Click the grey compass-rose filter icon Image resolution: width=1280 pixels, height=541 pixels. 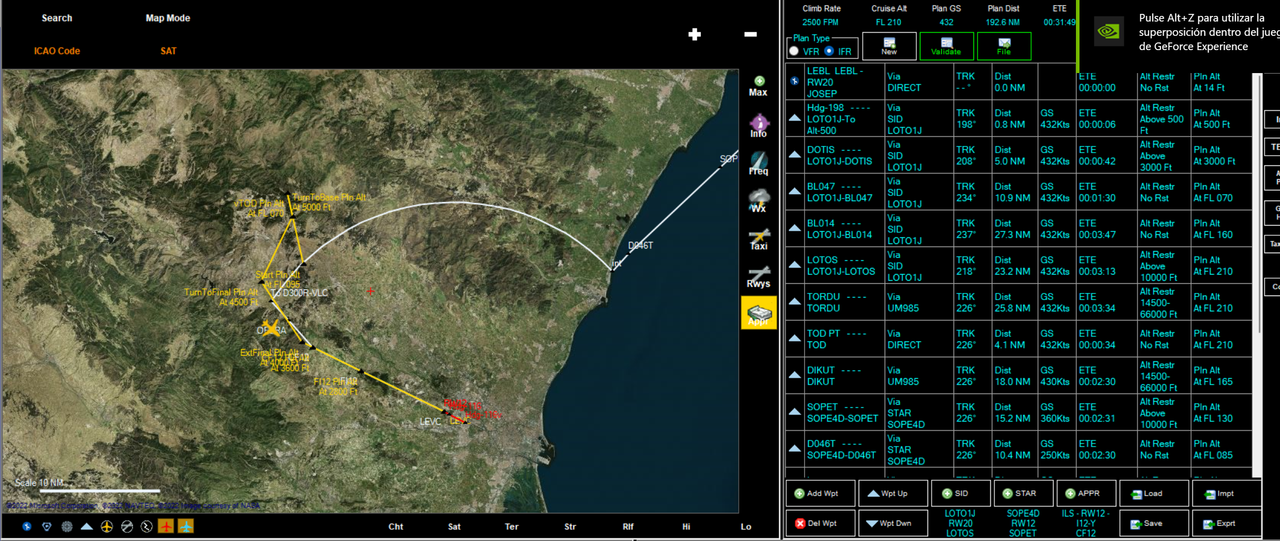pos(67,526)
